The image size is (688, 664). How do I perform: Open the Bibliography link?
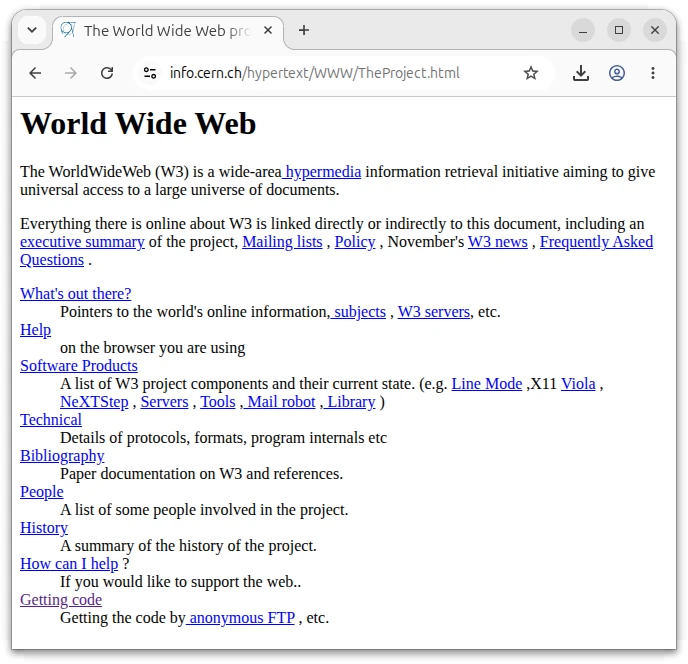click(62, 456)
